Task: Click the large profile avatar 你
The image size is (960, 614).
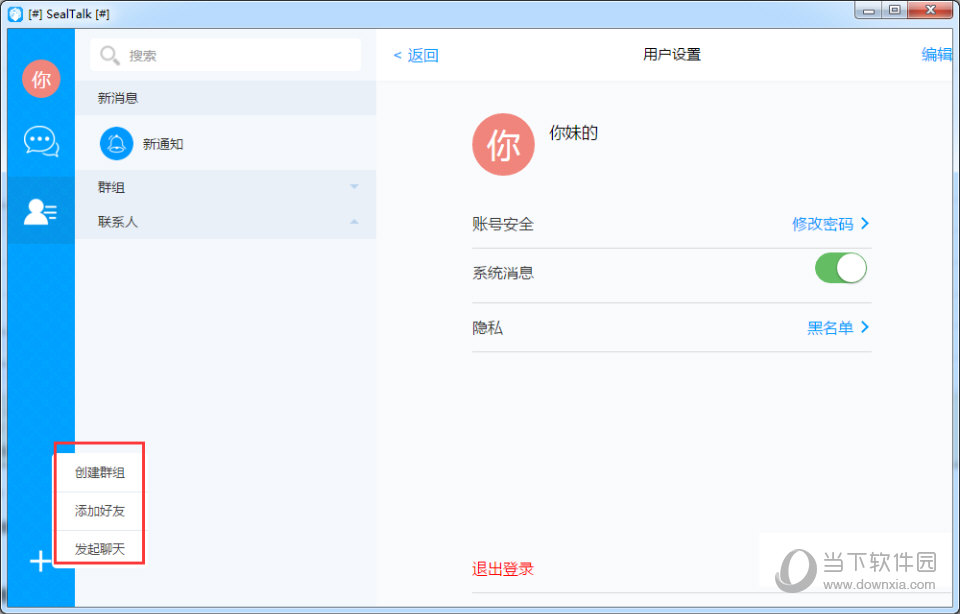Action: [503, 144]
